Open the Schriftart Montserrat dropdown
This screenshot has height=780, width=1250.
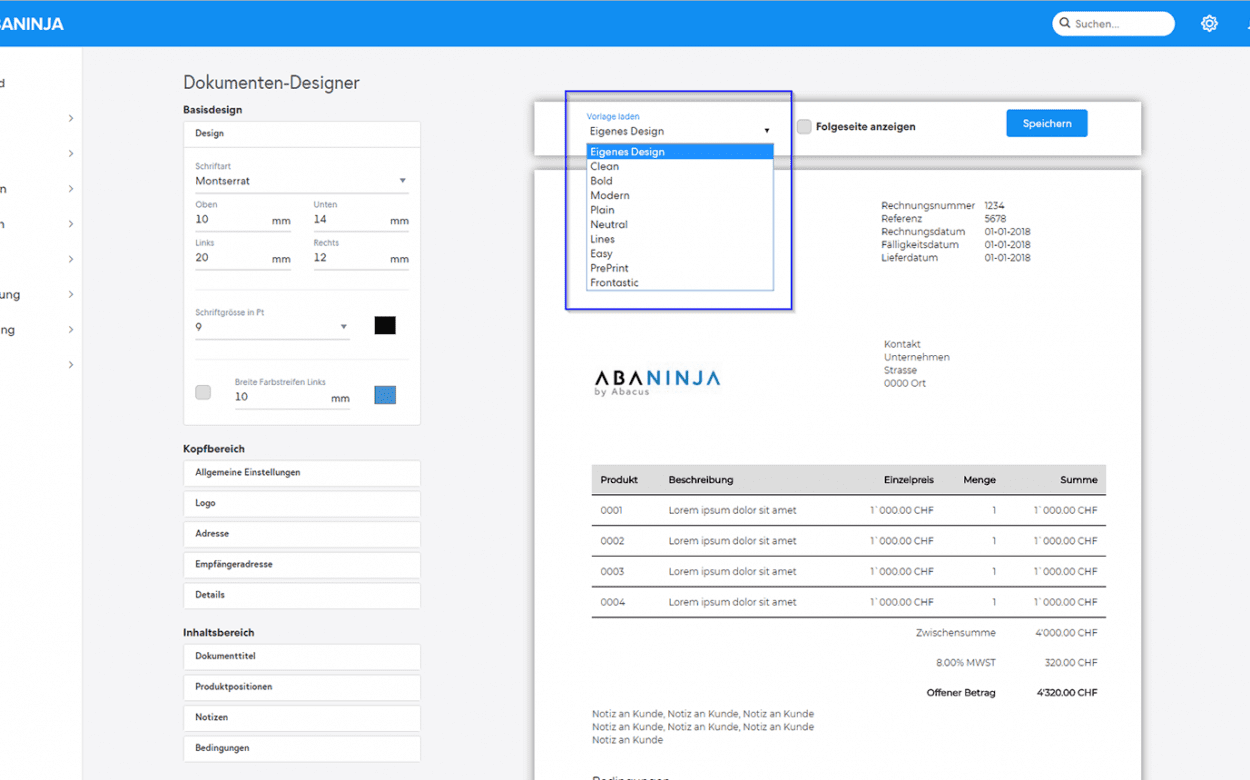(x=300, y=181)
